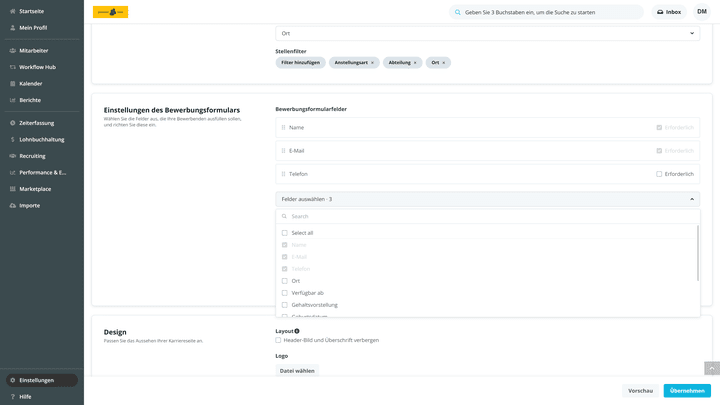This screenshot has height=405, width=720.
Task: Click the Kalender icon in sidebar
Action: [13, 83]
